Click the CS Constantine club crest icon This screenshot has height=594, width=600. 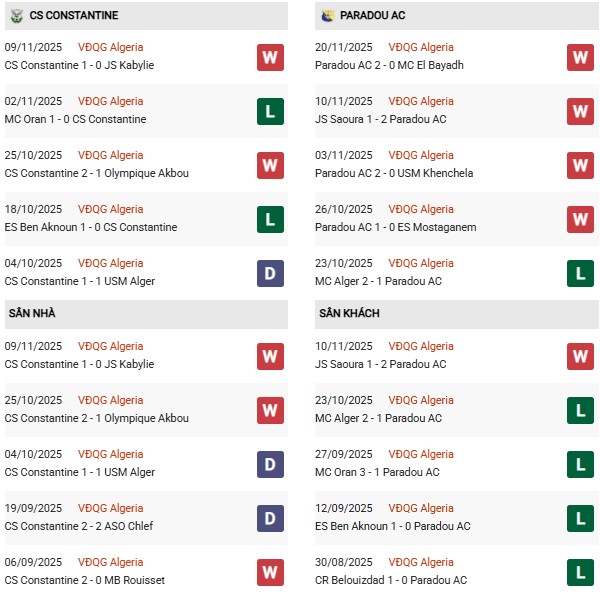[x=17, y=16]
